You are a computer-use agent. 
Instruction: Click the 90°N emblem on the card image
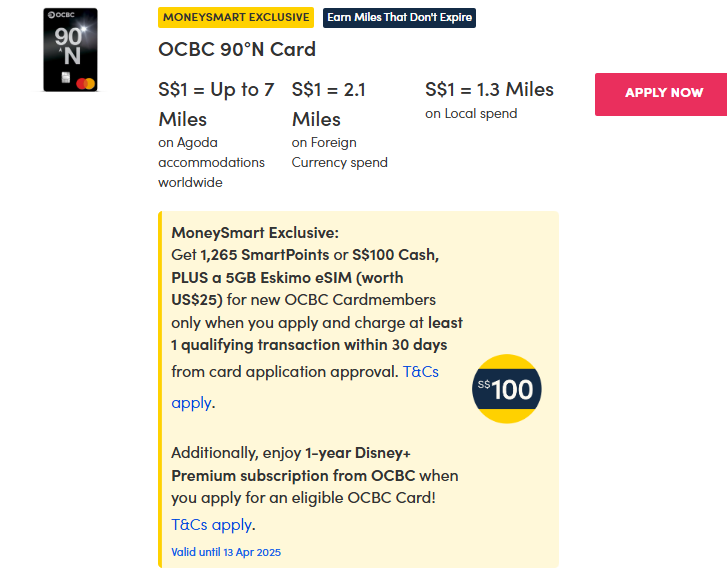point(70,45)
